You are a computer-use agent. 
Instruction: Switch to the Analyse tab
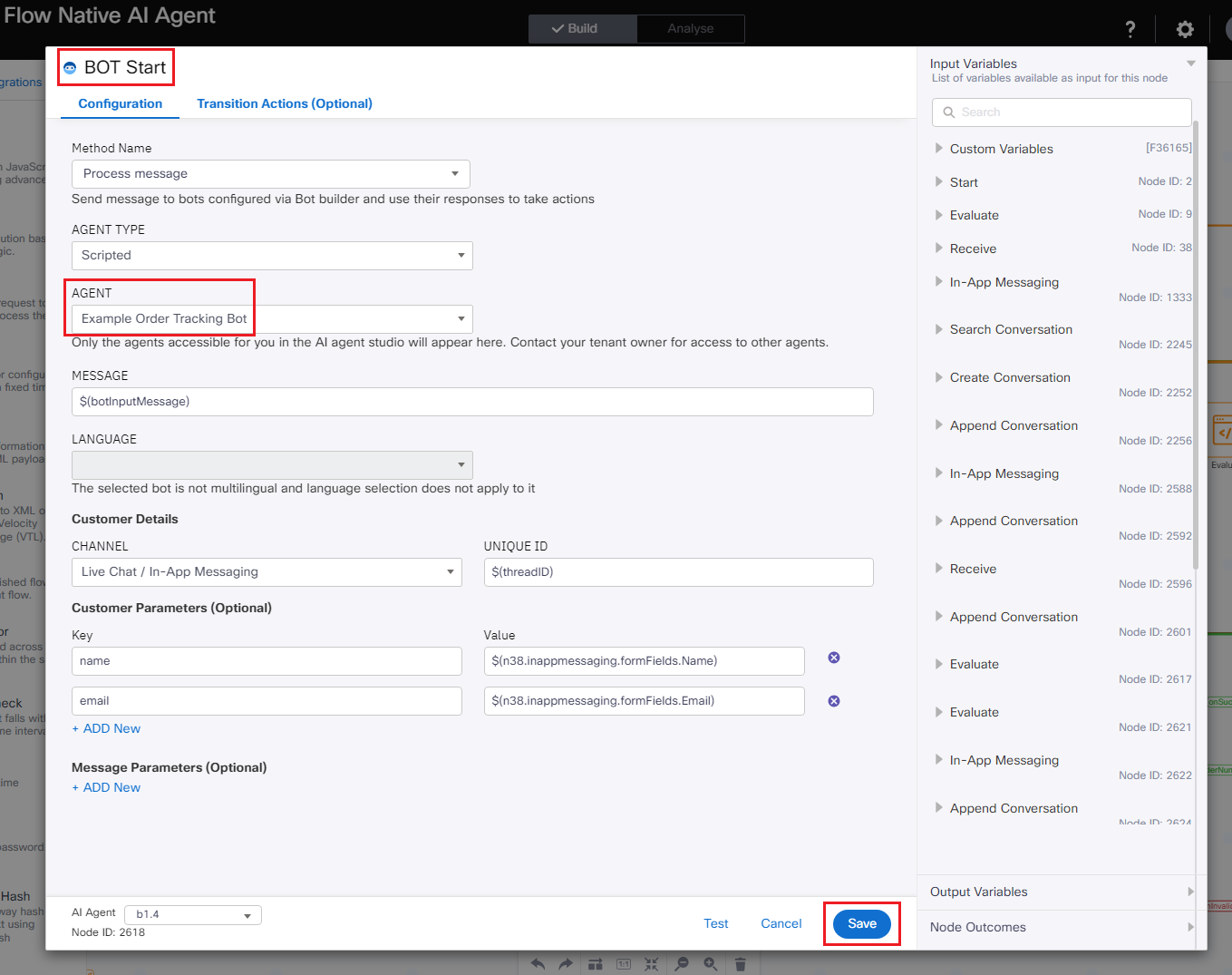(x=690, y=29)
